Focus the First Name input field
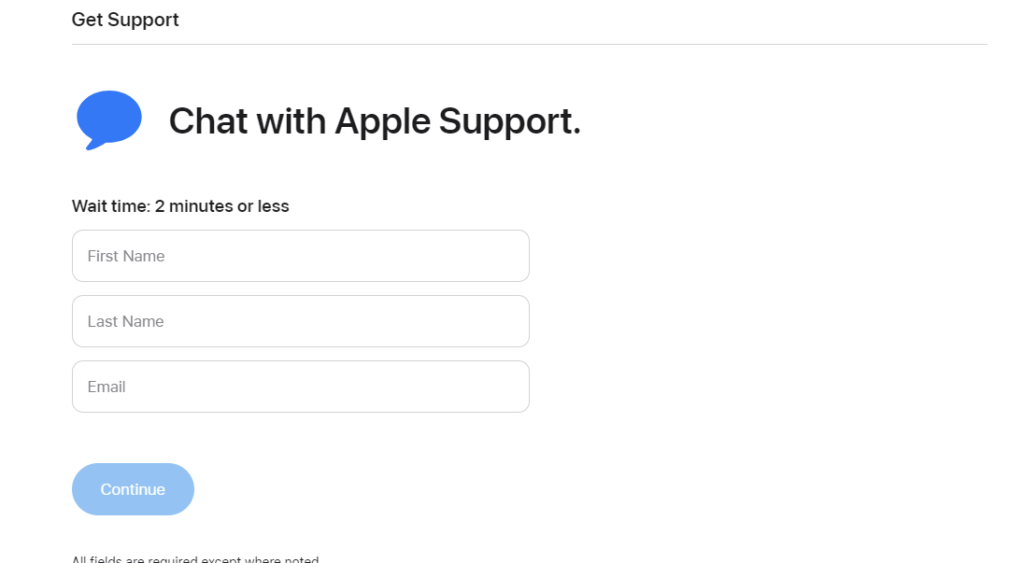 tap(300, 256)
